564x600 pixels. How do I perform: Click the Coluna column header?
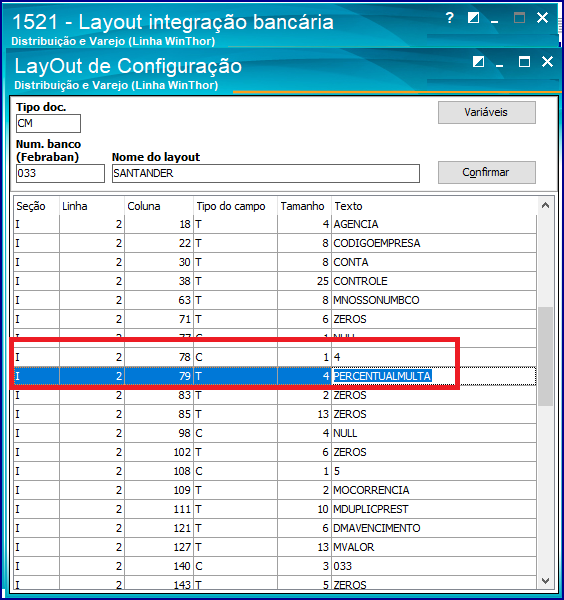click(x=159, y=206)
